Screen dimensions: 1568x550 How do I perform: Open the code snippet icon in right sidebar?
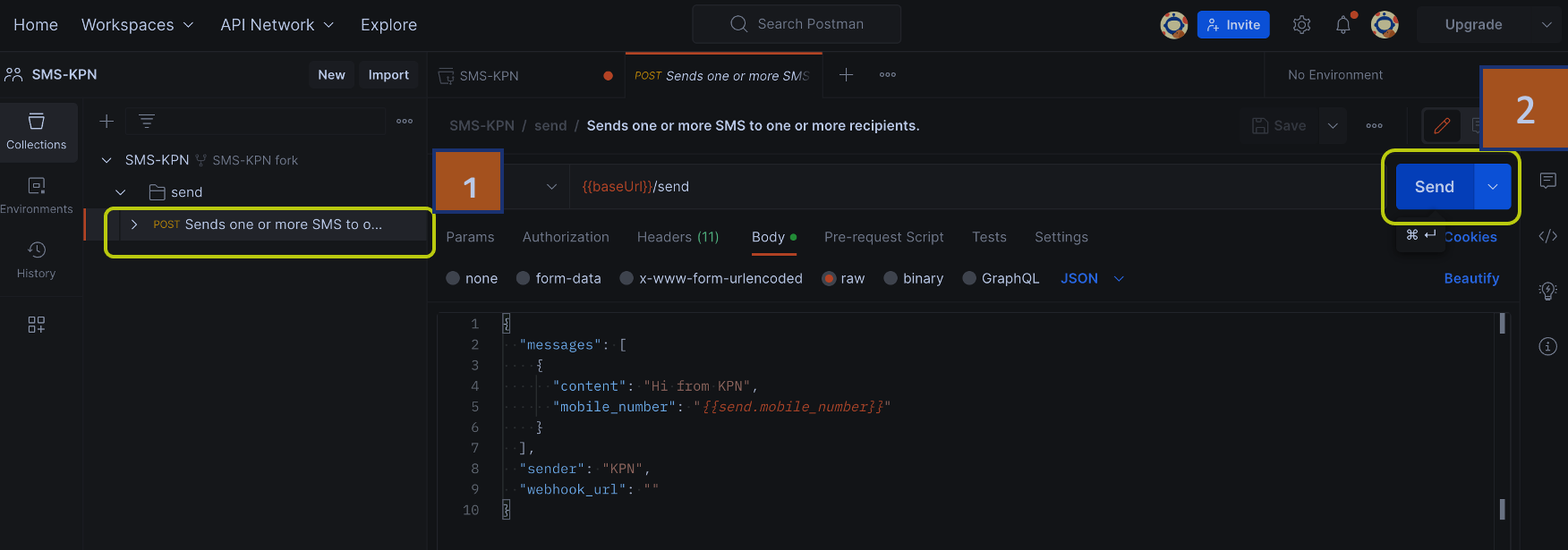pos(1547,236)
